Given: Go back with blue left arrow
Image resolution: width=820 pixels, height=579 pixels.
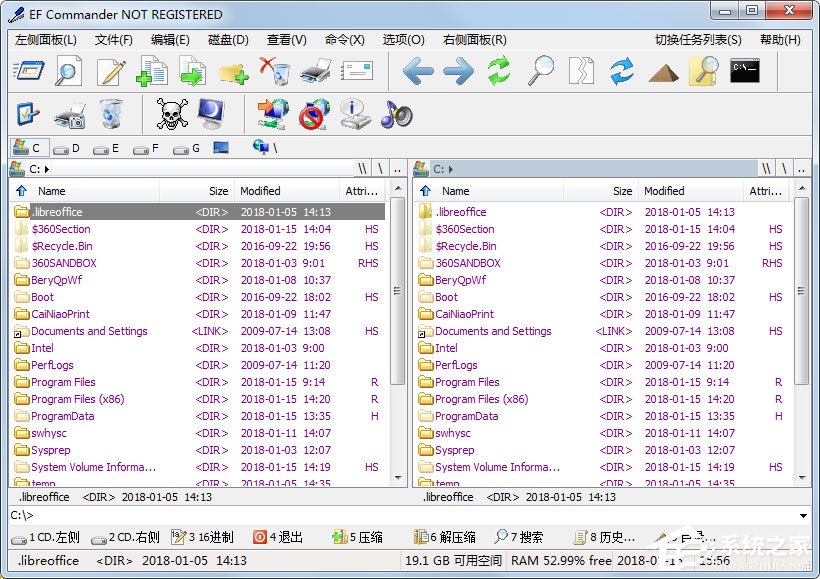Looking at the screenshot, I should (418, 71).
